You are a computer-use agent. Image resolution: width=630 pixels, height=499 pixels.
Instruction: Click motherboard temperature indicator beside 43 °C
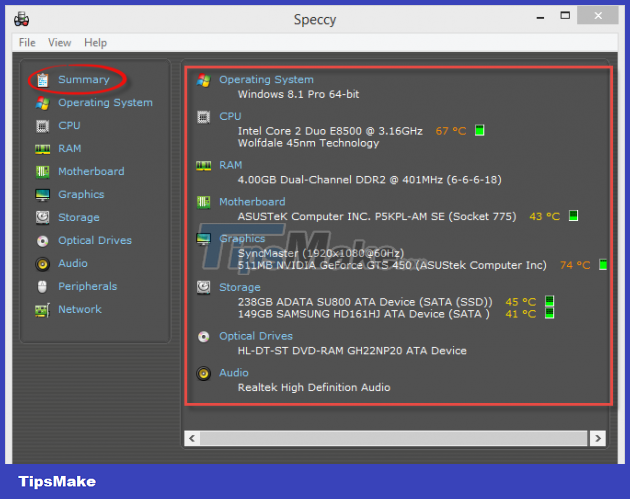click(x=573, y=216)
